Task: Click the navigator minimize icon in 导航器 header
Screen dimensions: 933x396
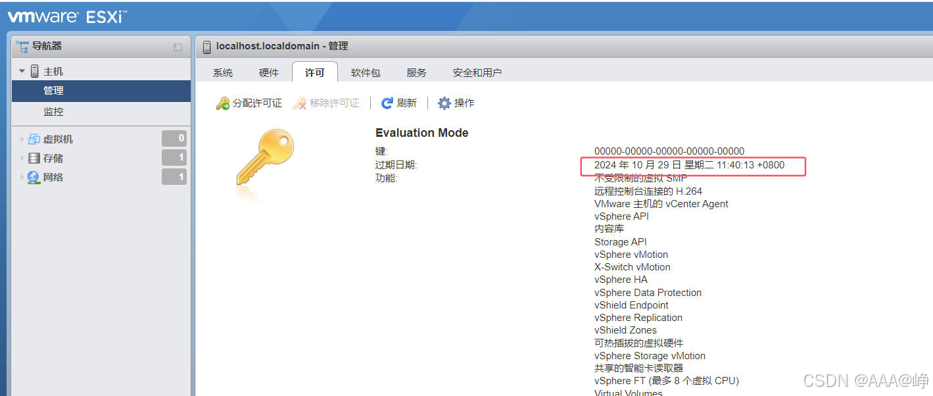Action: [x=178, y=47]
